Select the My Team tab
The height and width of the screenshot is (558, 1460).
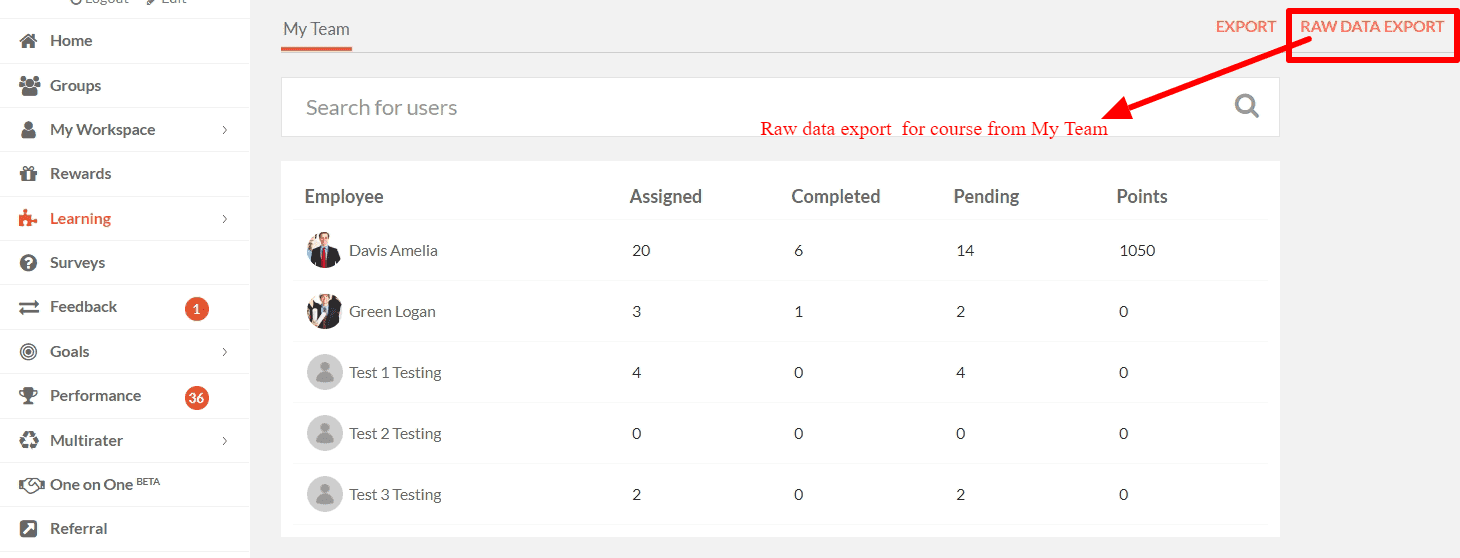point(316,29)
